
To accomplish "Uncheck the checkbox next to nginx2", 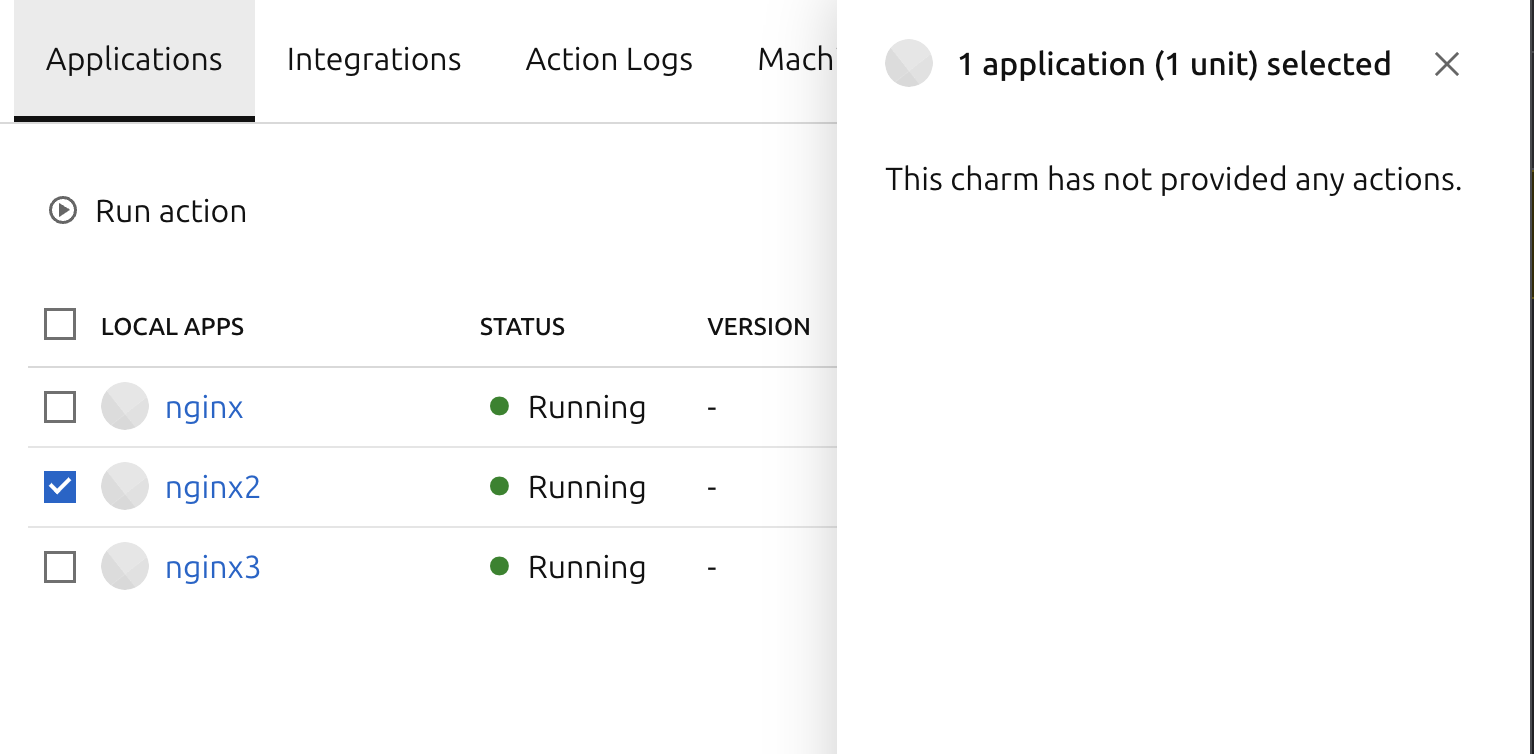I will (x=59, y=487).
